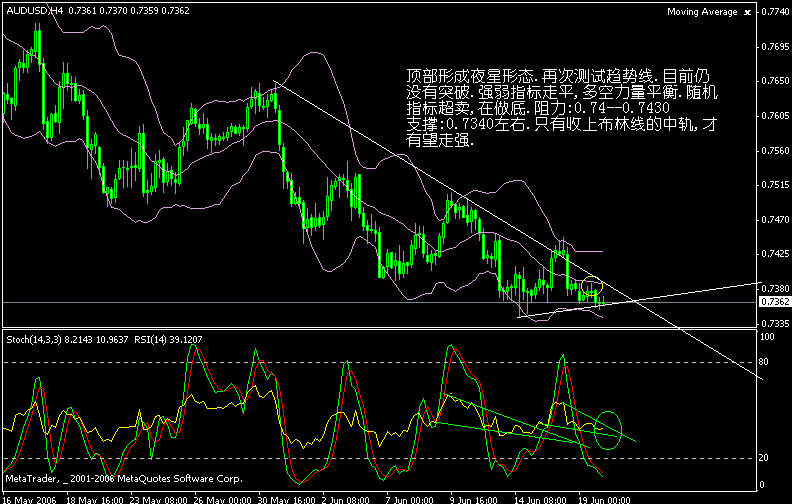Click the 0.7605 price axis label
This screenshot has width=792, height=504.
tap(775, 116)
